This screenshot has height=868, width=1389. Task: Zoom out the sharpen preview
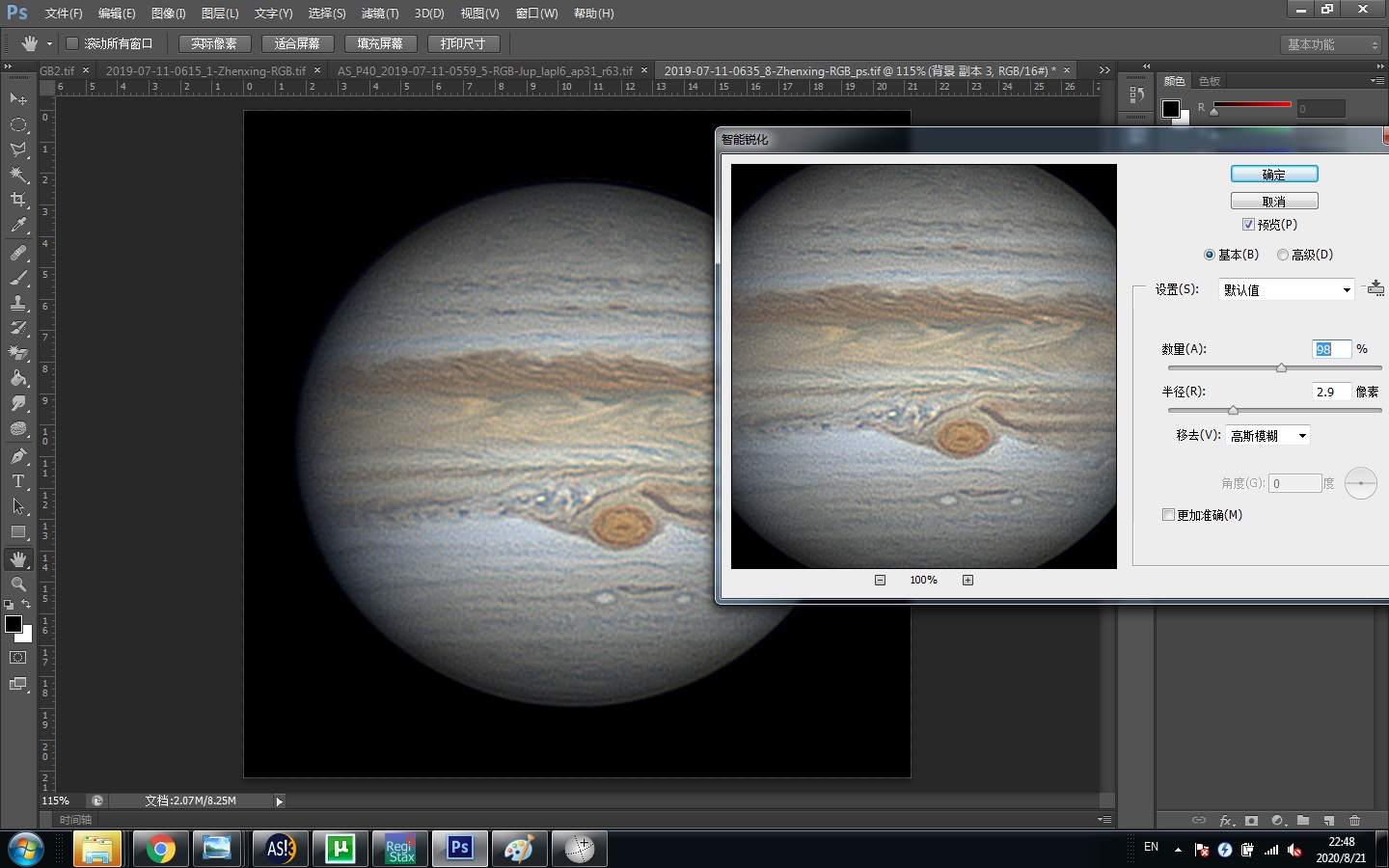coord(880,580)
